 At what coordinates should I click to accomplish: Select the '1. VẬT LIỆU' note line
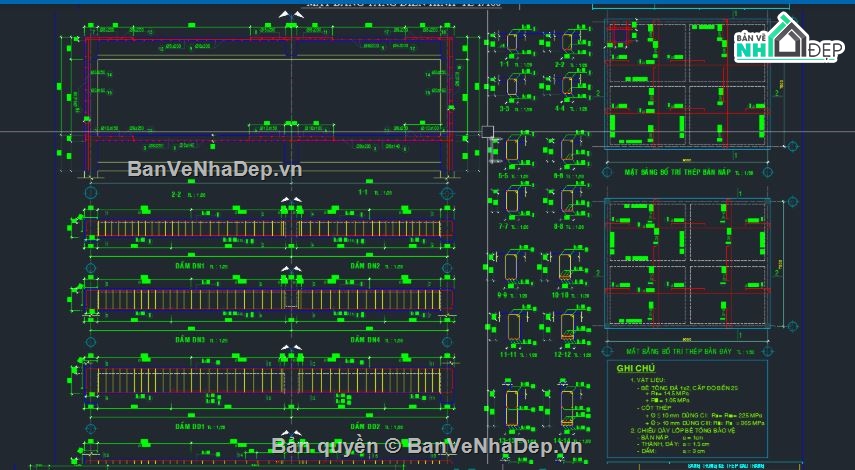click(x=646, y=380)
